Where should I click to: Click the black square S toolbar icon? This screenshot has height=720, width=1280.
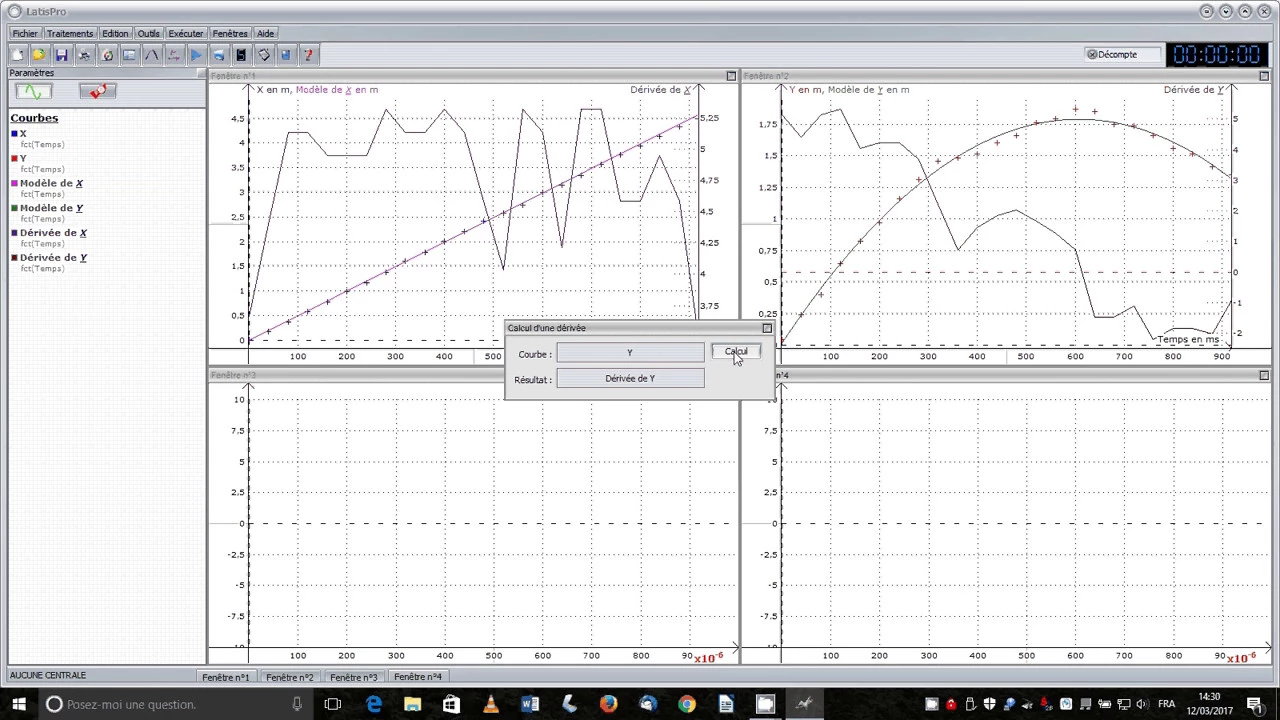click(x=241, y=55)
